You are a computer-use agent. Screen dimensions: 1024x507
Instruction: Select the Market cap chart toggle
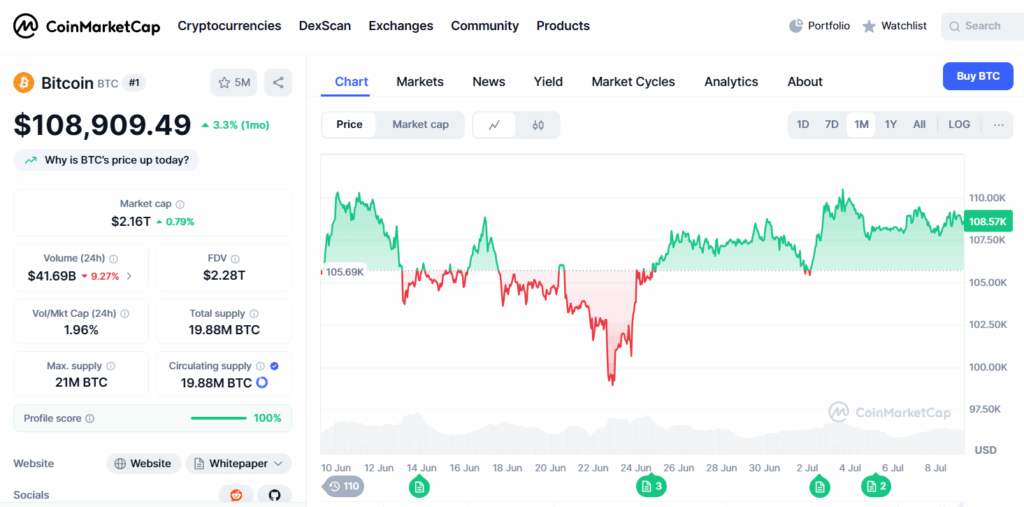pyautogui.click(x=421, y=125)
